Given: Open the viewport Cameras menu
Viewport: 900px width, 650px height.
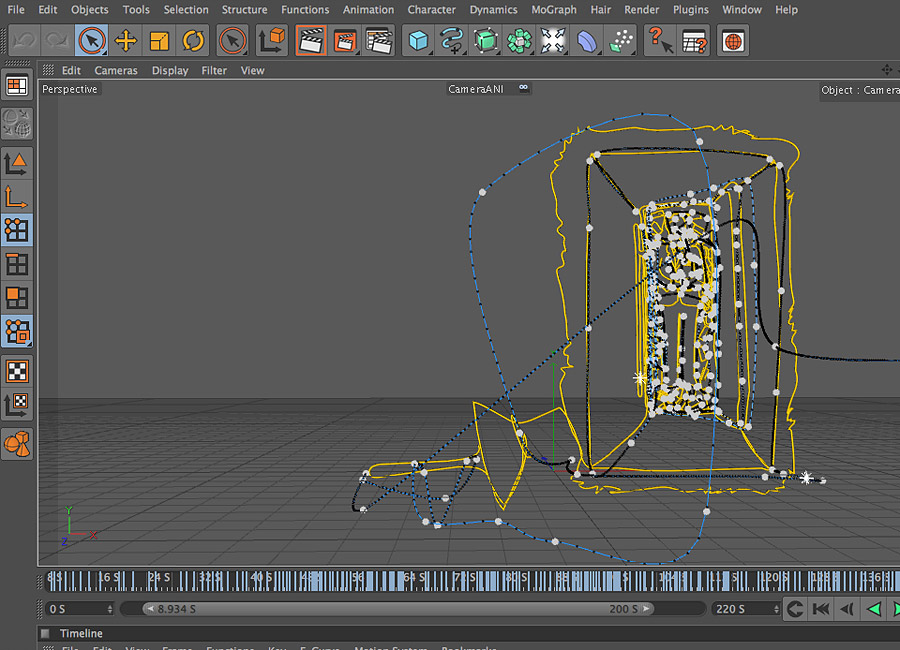Looking at the screenshot, I should click(116, 71).
